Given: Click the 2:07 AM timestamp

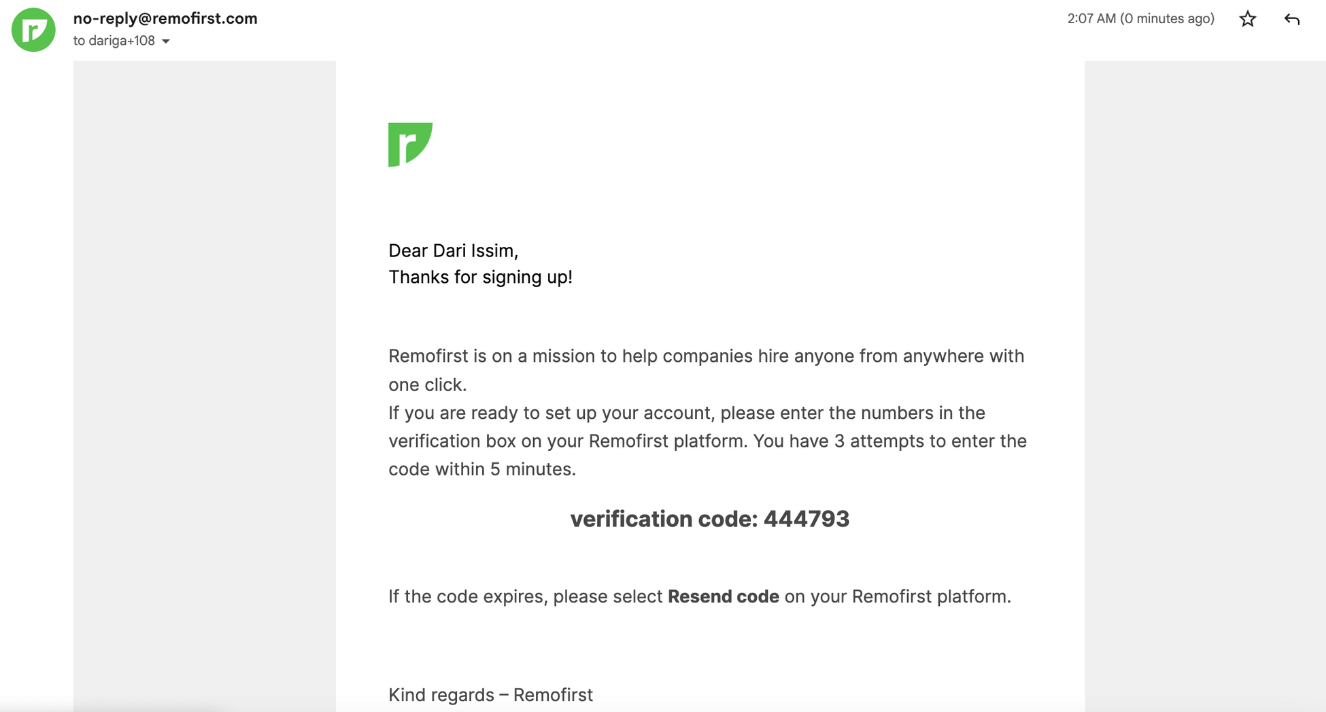Looking at the screenshot, I should click(1140, 19).
